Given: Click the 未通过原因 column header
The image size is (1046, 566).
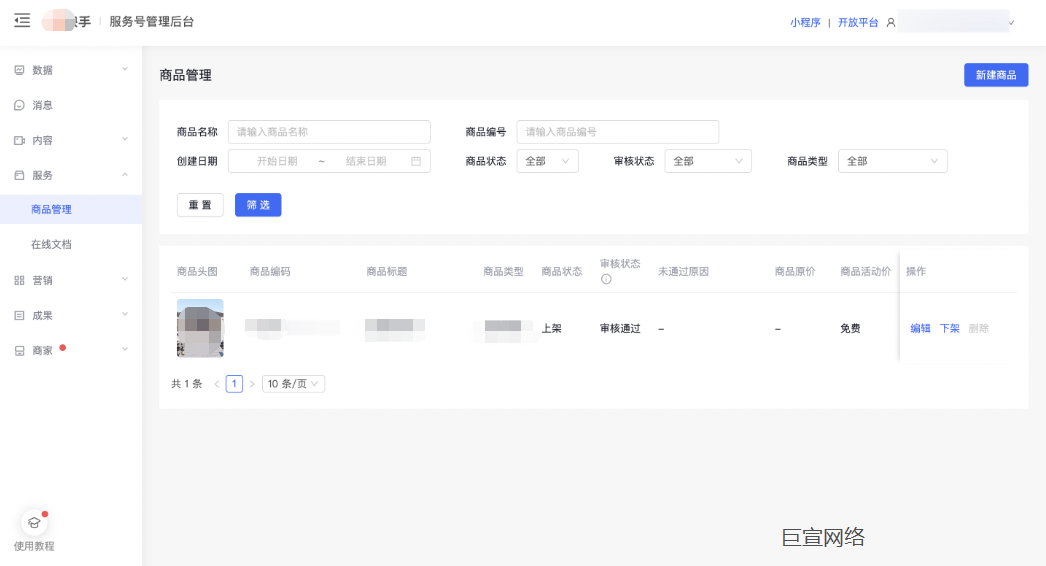Looking at the screenshot, I should [x=683, y=272].
